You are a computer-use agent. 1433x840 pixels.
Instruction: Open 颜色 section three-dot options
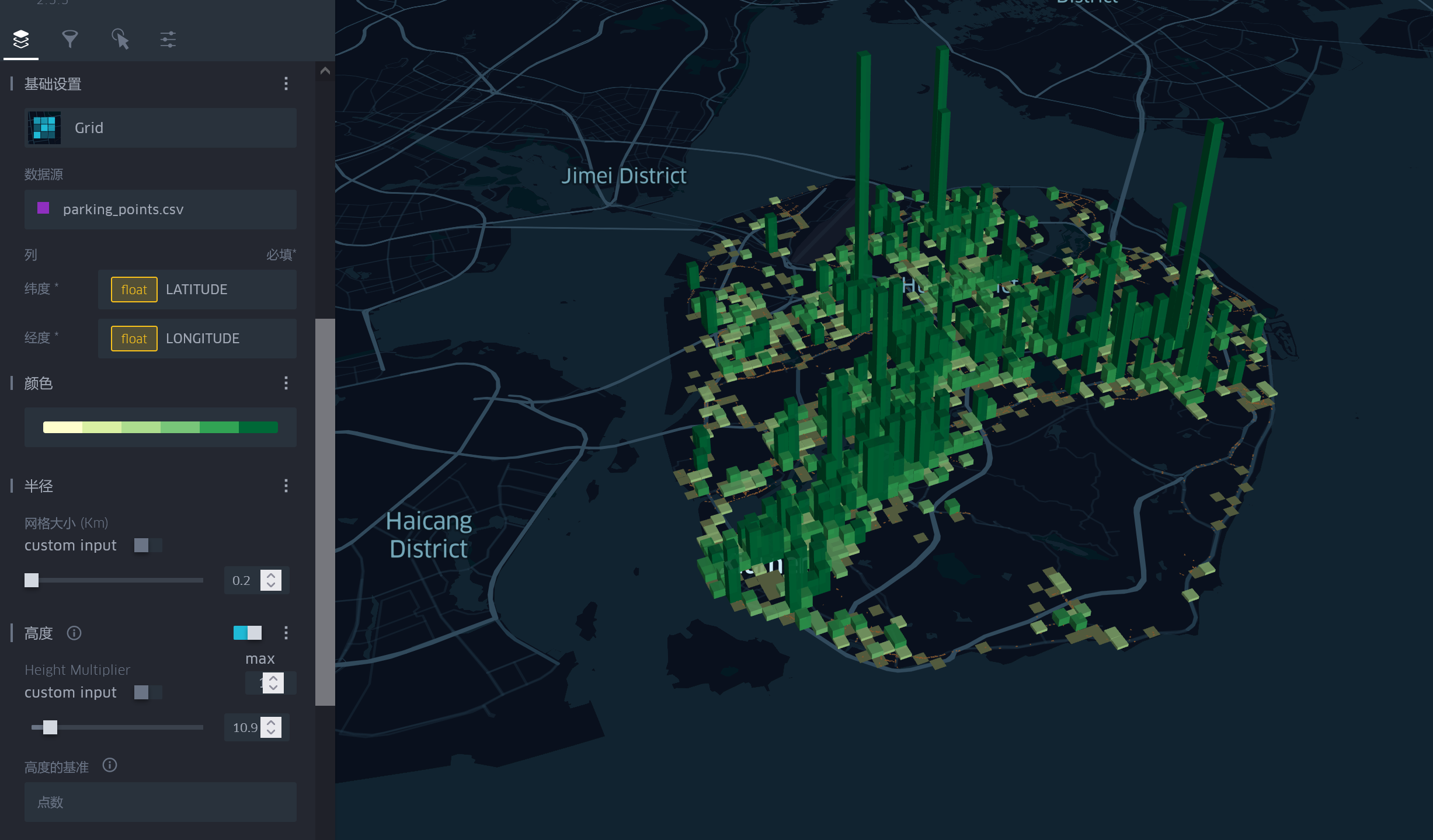[286, 383]
